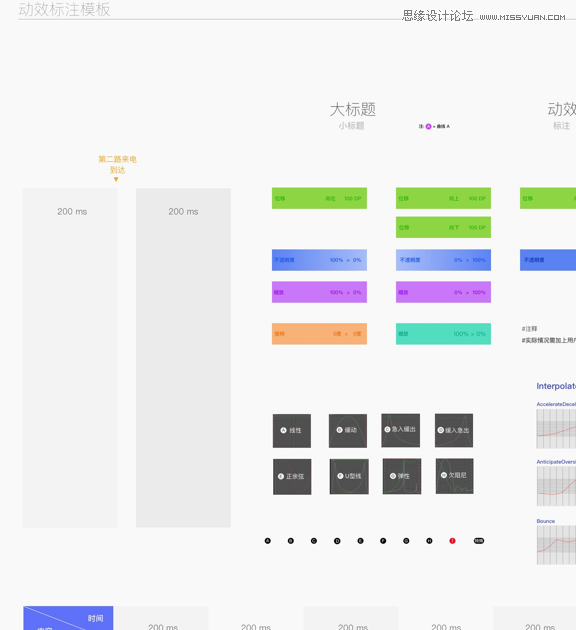This screenshot has width=576, height=630.
Task: Click the 小标题 subheading
Action: tap(351, 126)
